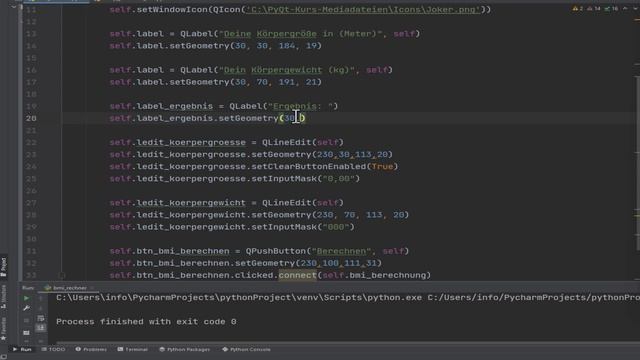640x360 pixels.
Task: Click QPushButton on line 31
Action: (x=276, y=251)
